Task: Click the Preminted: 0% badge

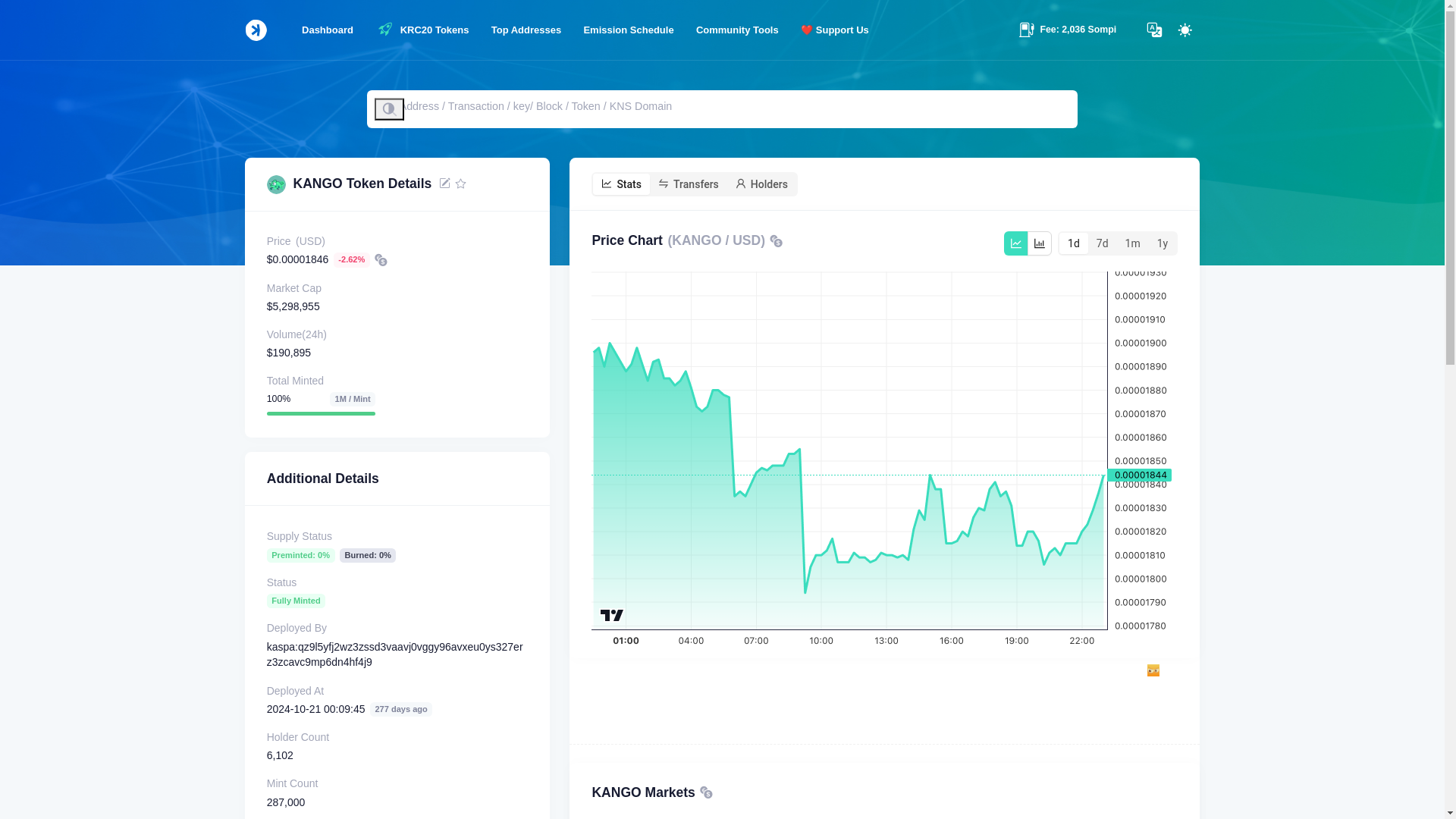Action: 300,555
